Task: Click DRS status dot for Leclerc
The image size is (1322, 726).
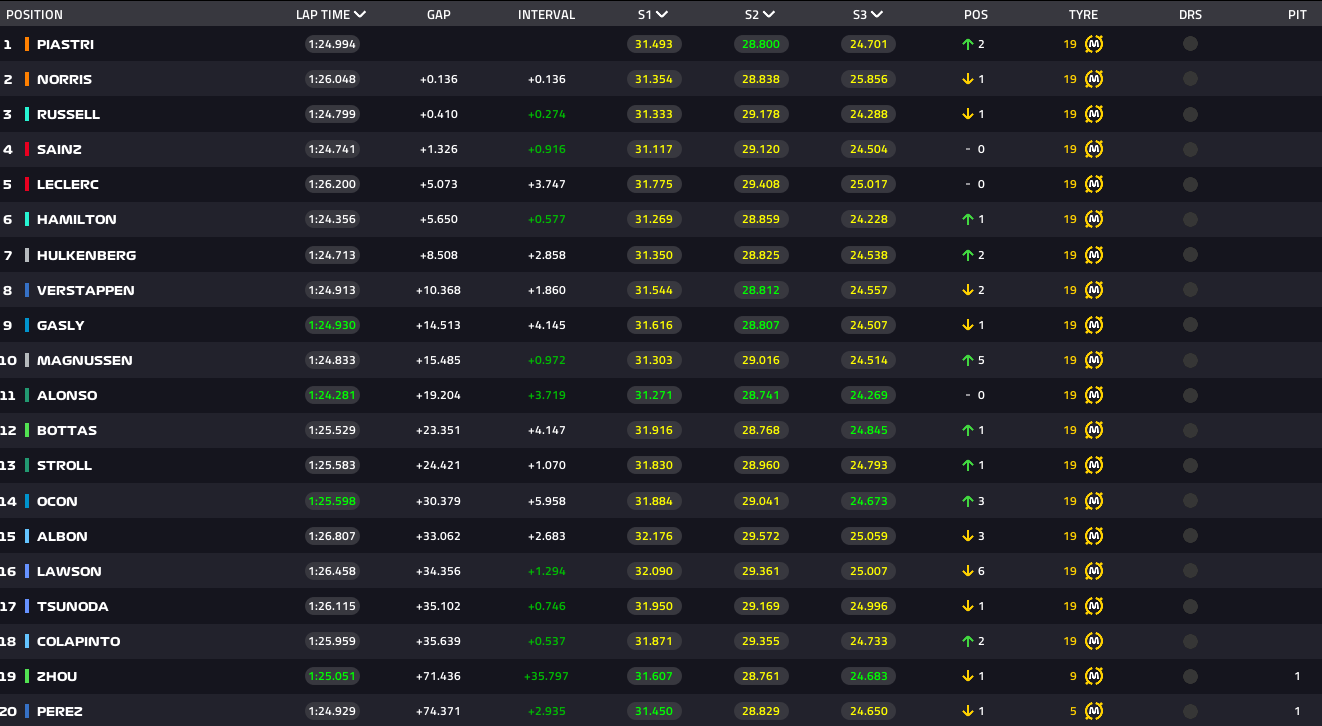Action: click(x=1190, y=184)
